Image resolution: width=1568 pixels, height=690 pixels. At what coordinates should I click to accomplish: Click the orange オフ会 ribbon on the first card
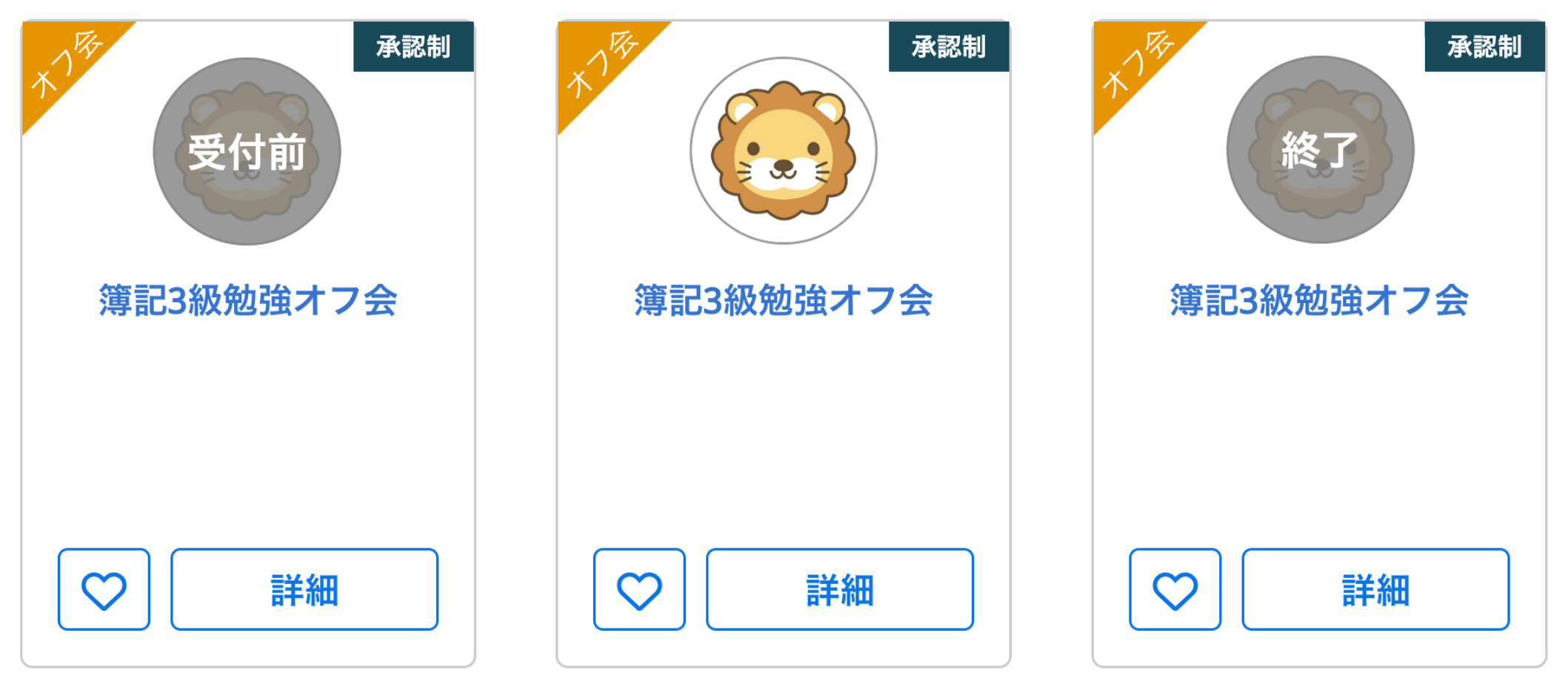(65, 64)
